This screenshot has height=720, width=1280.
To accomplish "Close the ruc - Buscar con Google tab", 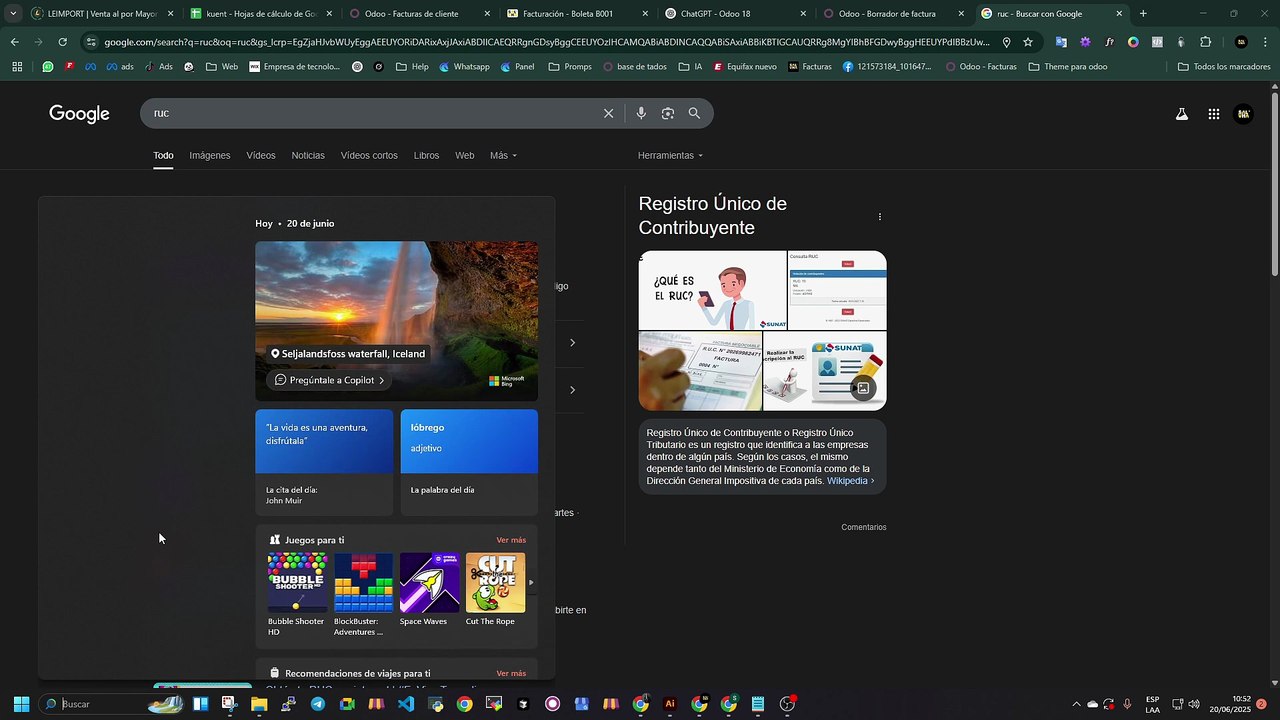I will (x=1119, y=14).
